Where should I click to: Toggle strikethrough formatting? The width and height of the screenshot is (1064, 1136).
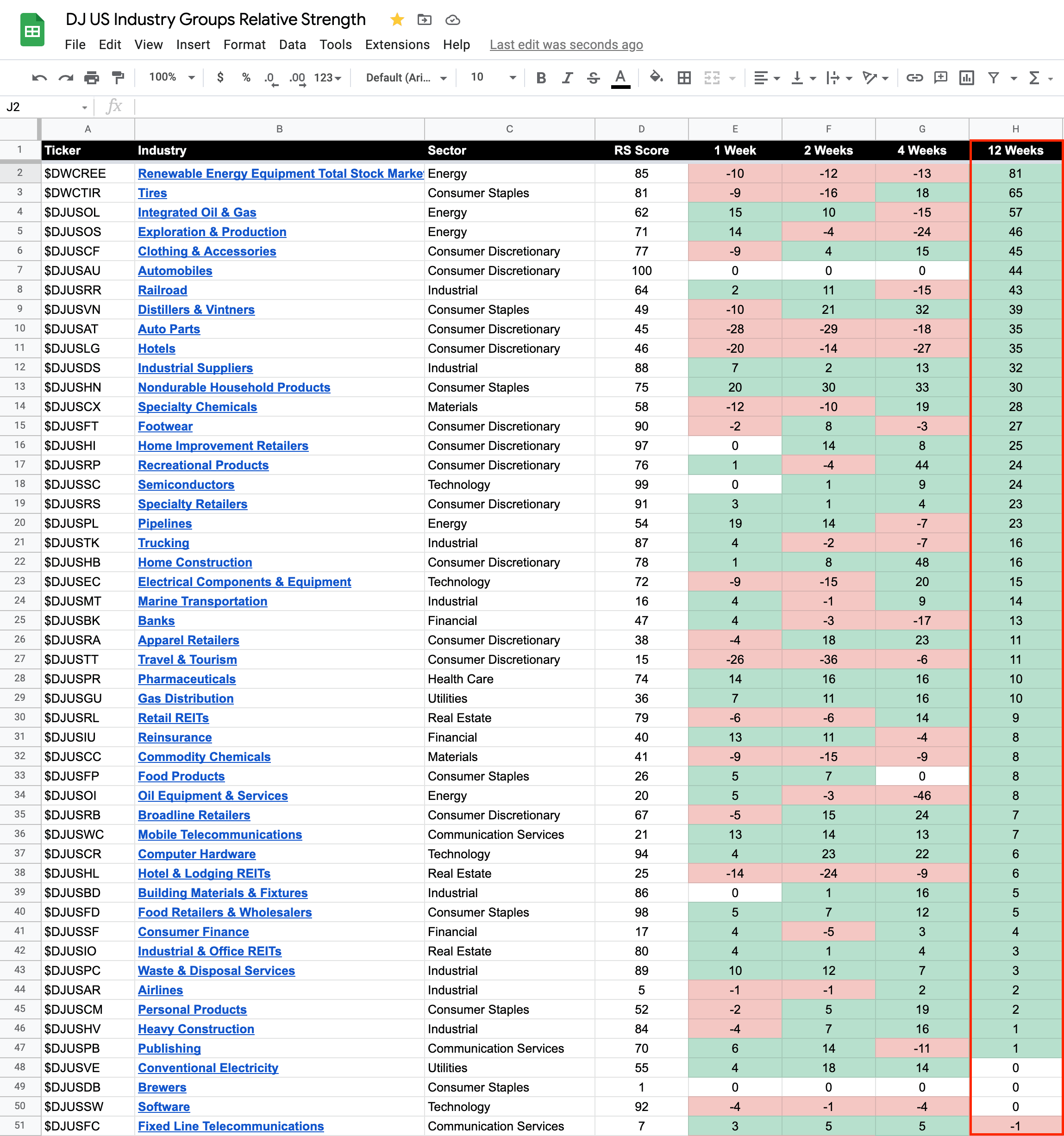point(593,78)
